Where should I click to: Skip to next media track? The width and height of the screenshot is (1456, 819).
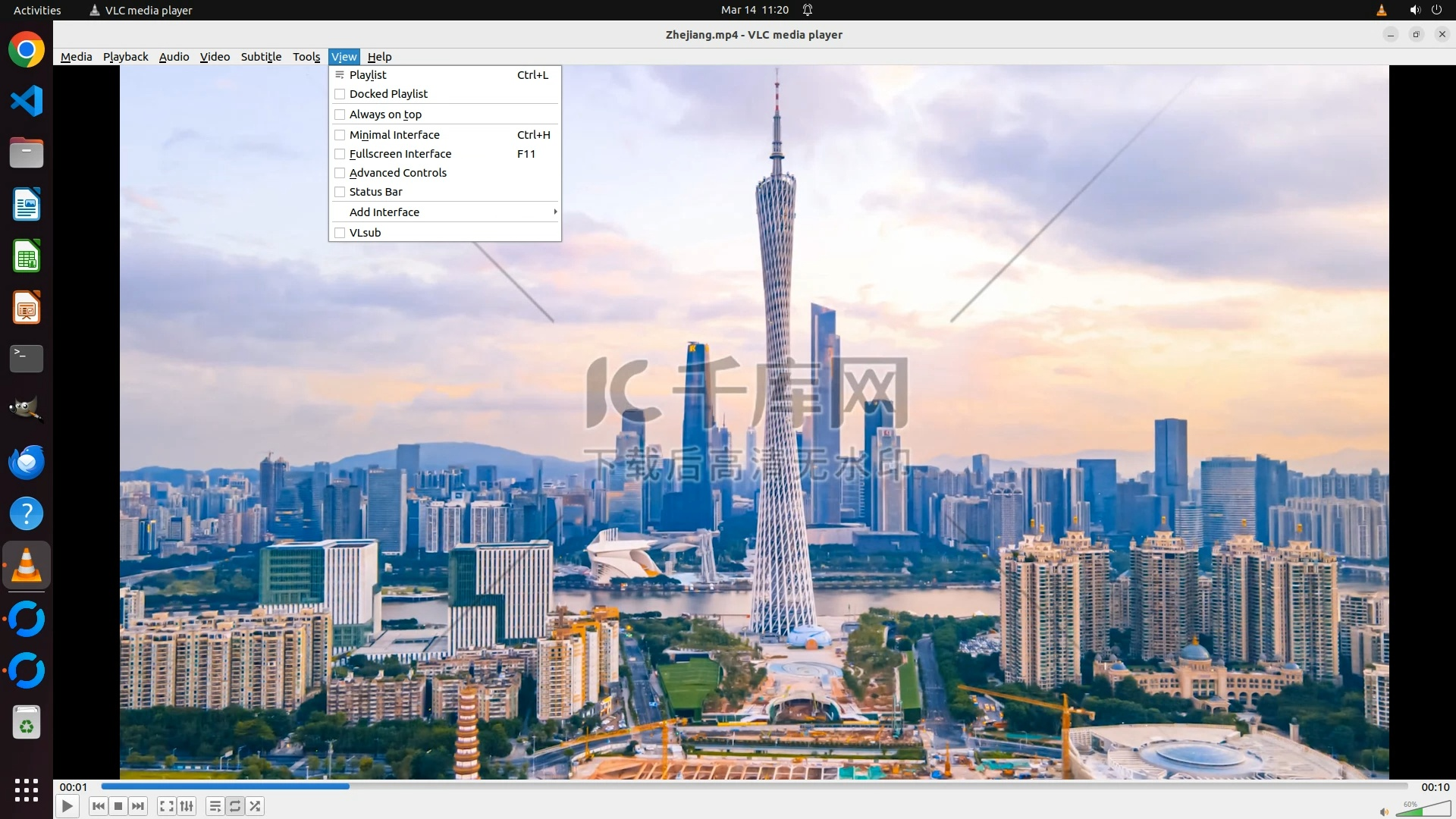[138, 806]
